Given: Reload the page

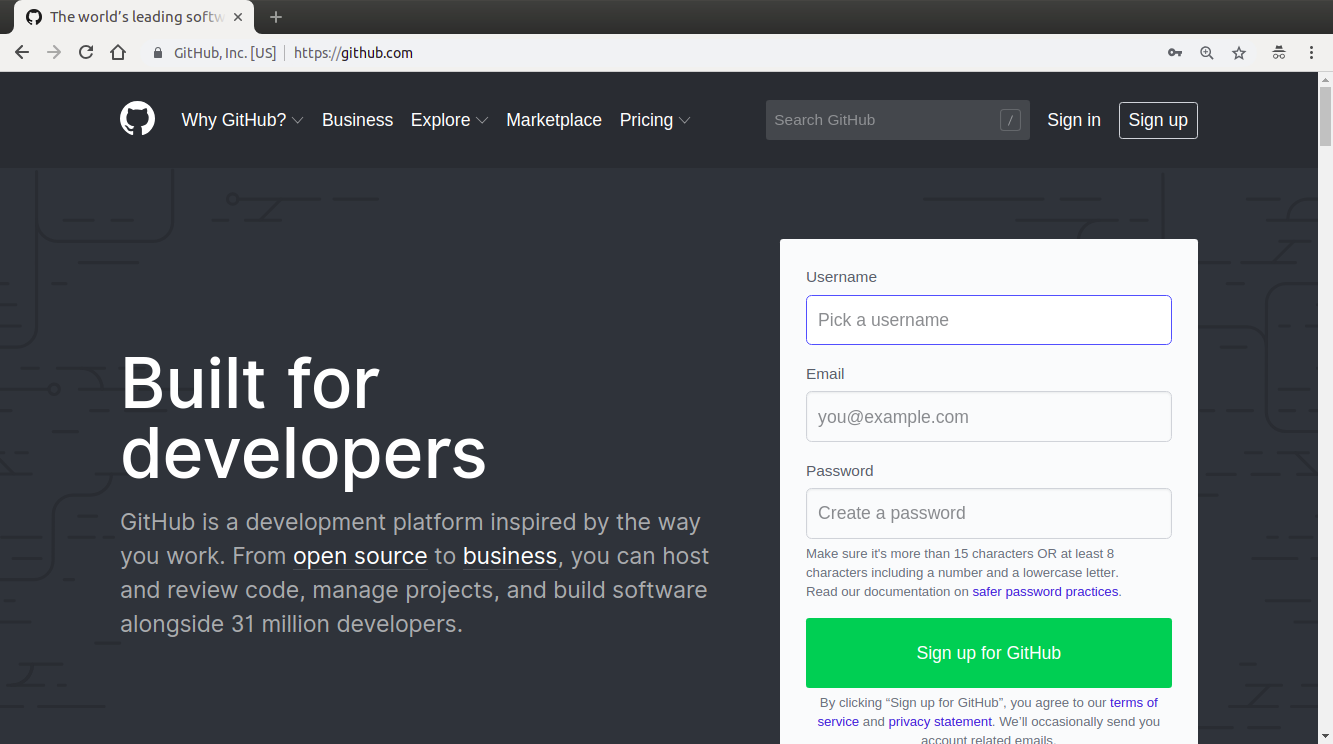Looking at the screenshot, I should click(x=86, y=53).
